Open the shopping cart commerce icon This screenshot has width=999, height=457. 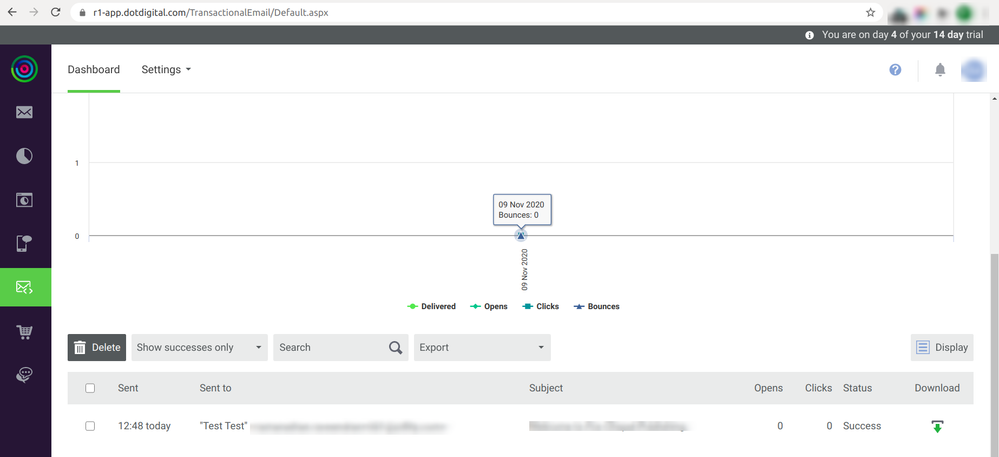click(x=24, y=331)
